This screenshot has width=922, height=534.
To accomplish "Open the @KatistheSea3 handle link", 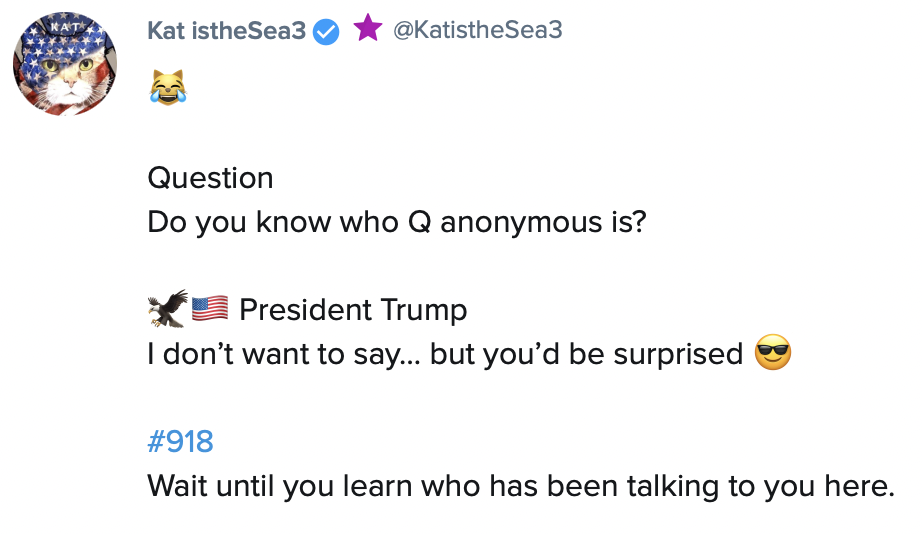I will coord(477,30).
